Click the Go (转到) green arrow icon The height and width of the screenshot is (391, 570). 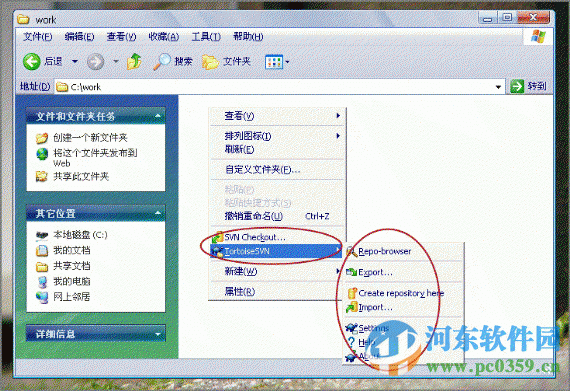pyautogui.click(x=517, y=86)
